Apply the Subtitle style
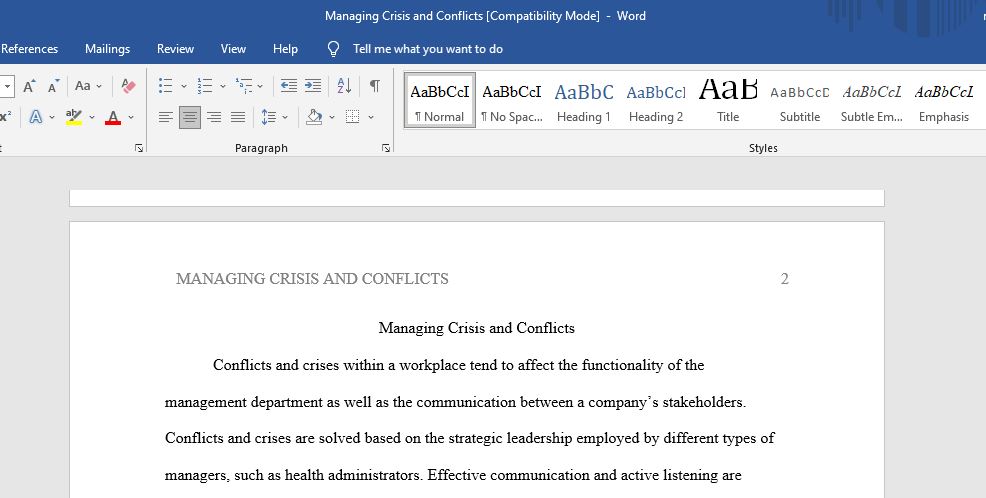986x498 pixels. (800, 101)
